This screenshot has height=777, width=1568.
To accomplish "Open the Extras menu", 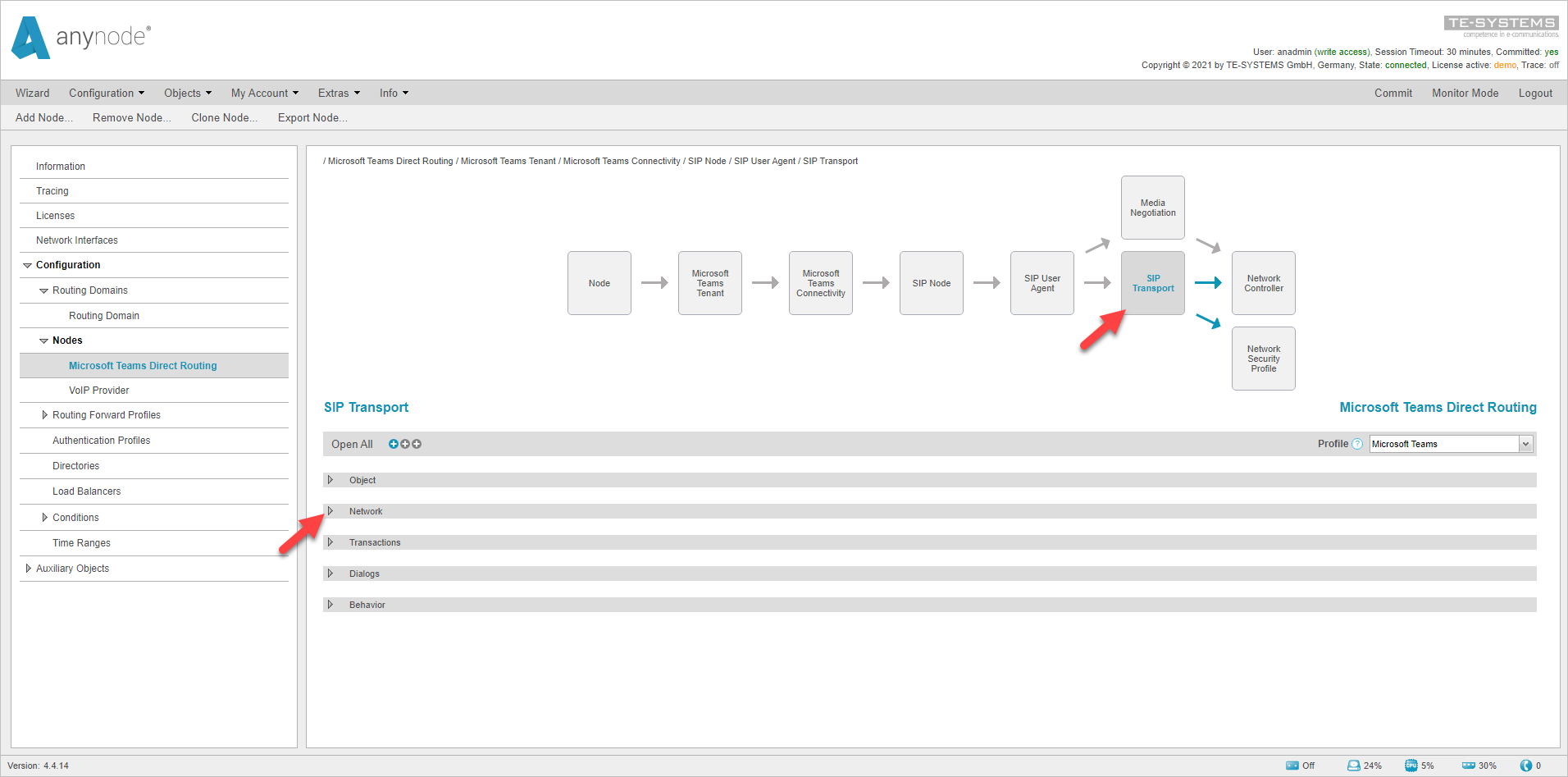I will [339, 93].
